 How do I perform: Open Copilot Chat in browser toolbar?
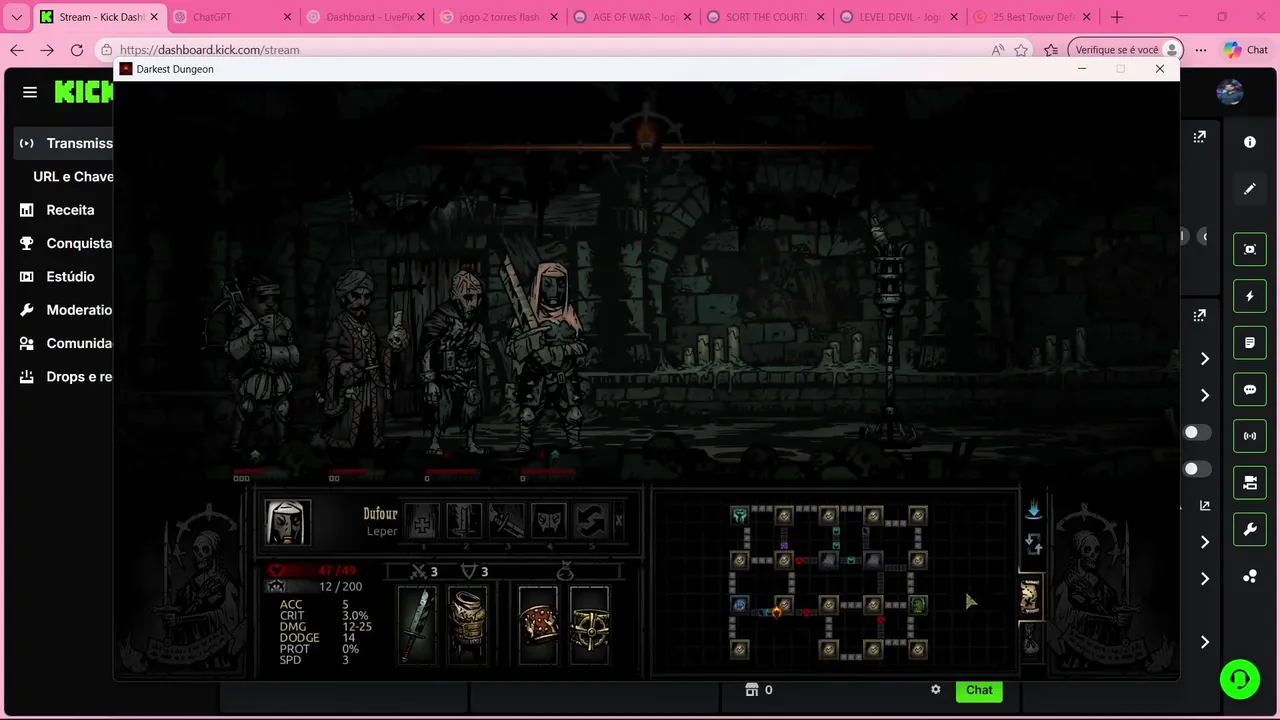pos(1245,50)
